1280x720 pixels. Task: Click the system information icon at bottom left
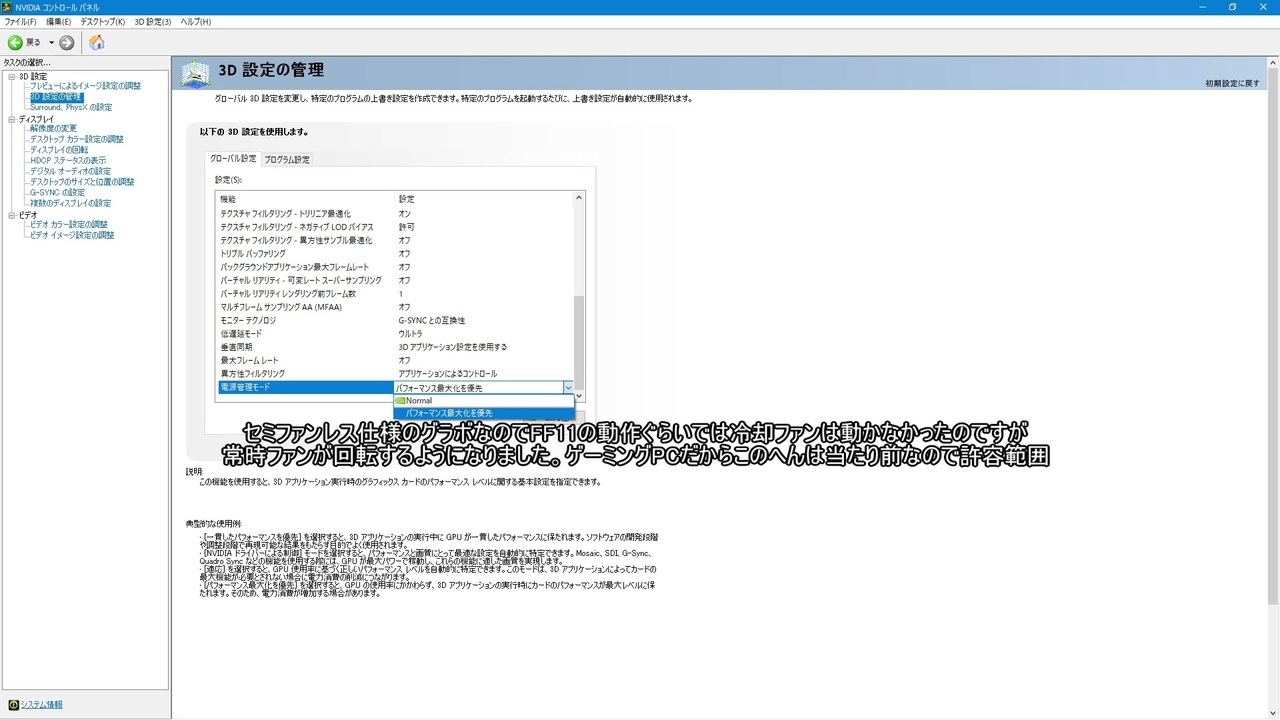pos(13,705)
